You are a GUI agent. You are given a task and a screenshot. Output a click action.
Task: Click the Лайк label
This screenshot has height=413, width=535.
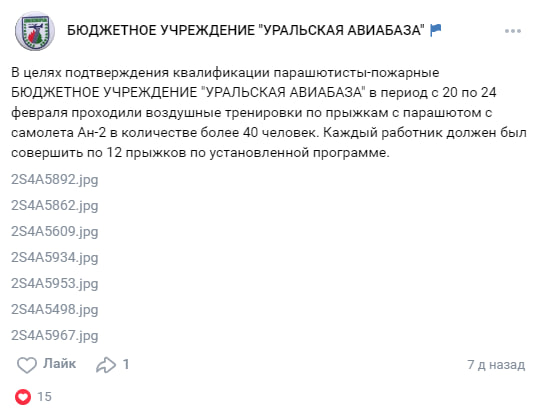(x=59, y=364)
